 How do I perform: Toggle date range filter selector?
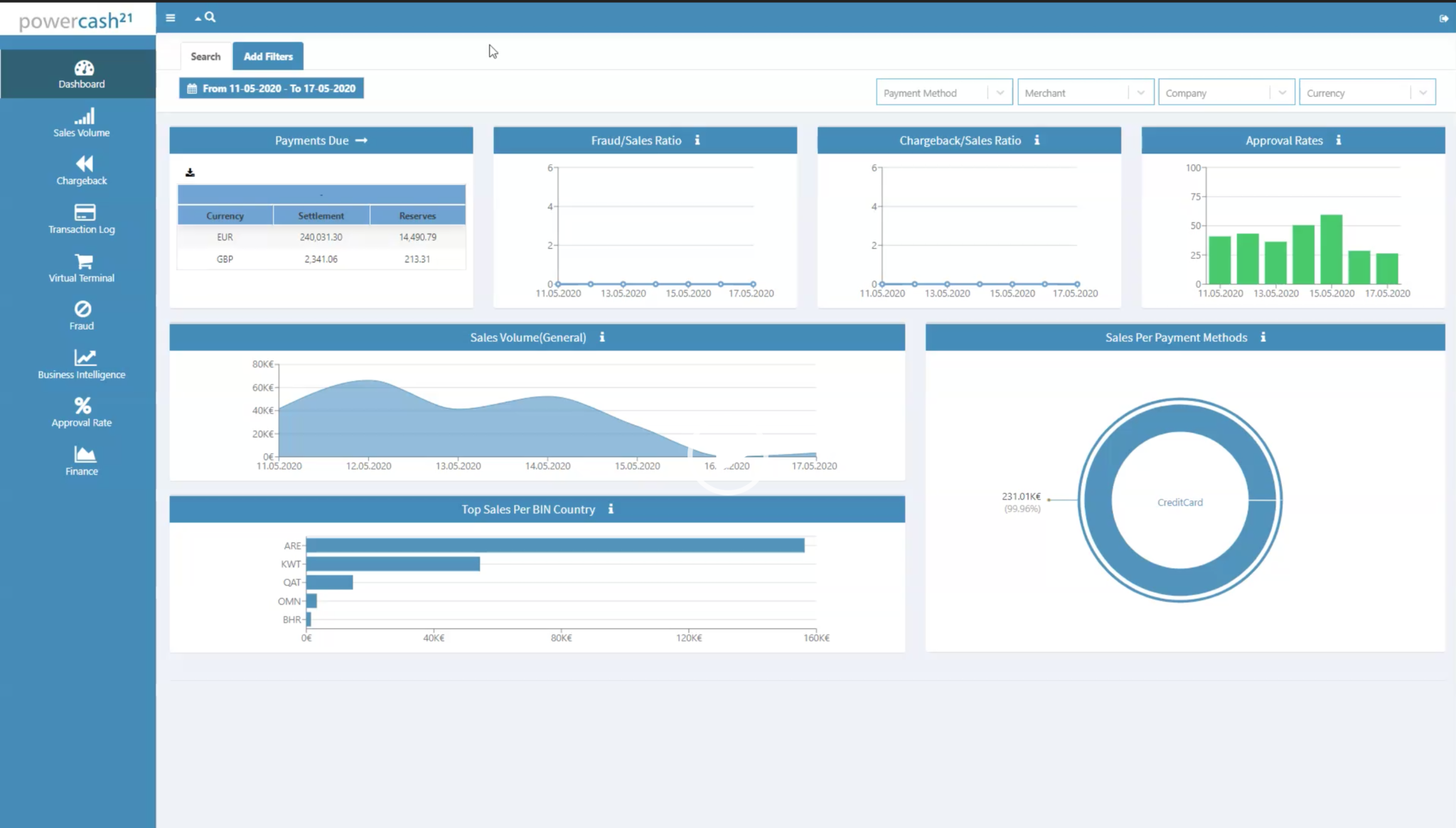(x=272, y=88)
